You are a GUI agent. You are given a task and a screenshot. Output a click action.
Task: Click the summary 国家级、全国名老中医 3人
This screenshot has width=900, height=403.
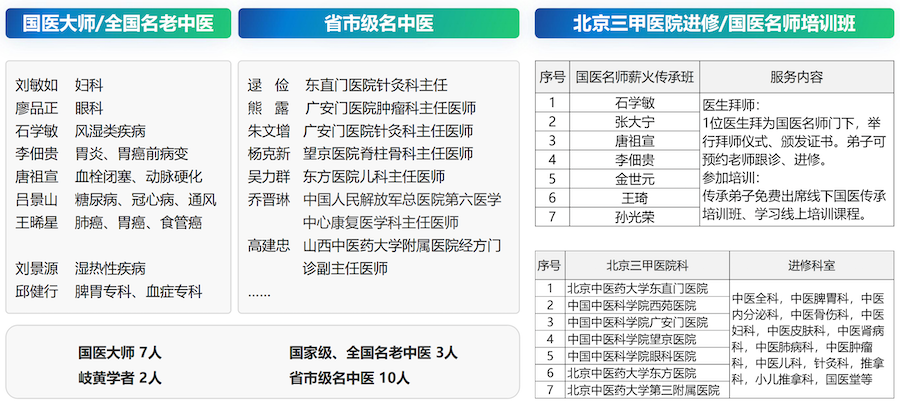click(x=373, y=352)
